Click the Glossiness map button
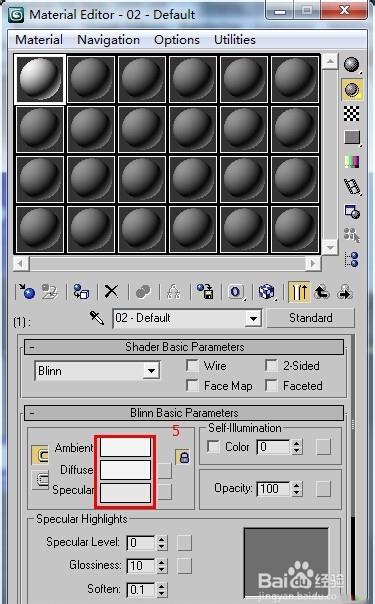375x604 pixels. click(184, 566)
